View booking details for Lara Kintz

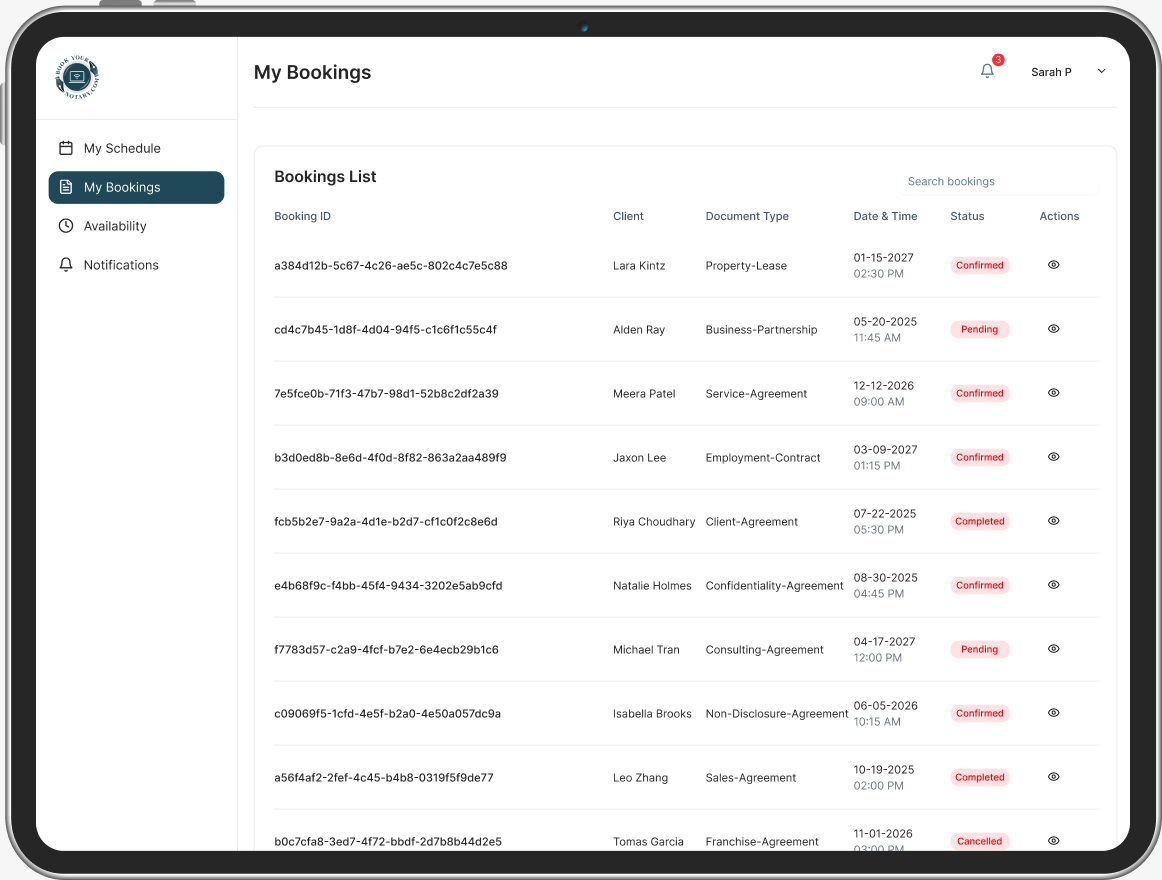tap(1053, 265)
